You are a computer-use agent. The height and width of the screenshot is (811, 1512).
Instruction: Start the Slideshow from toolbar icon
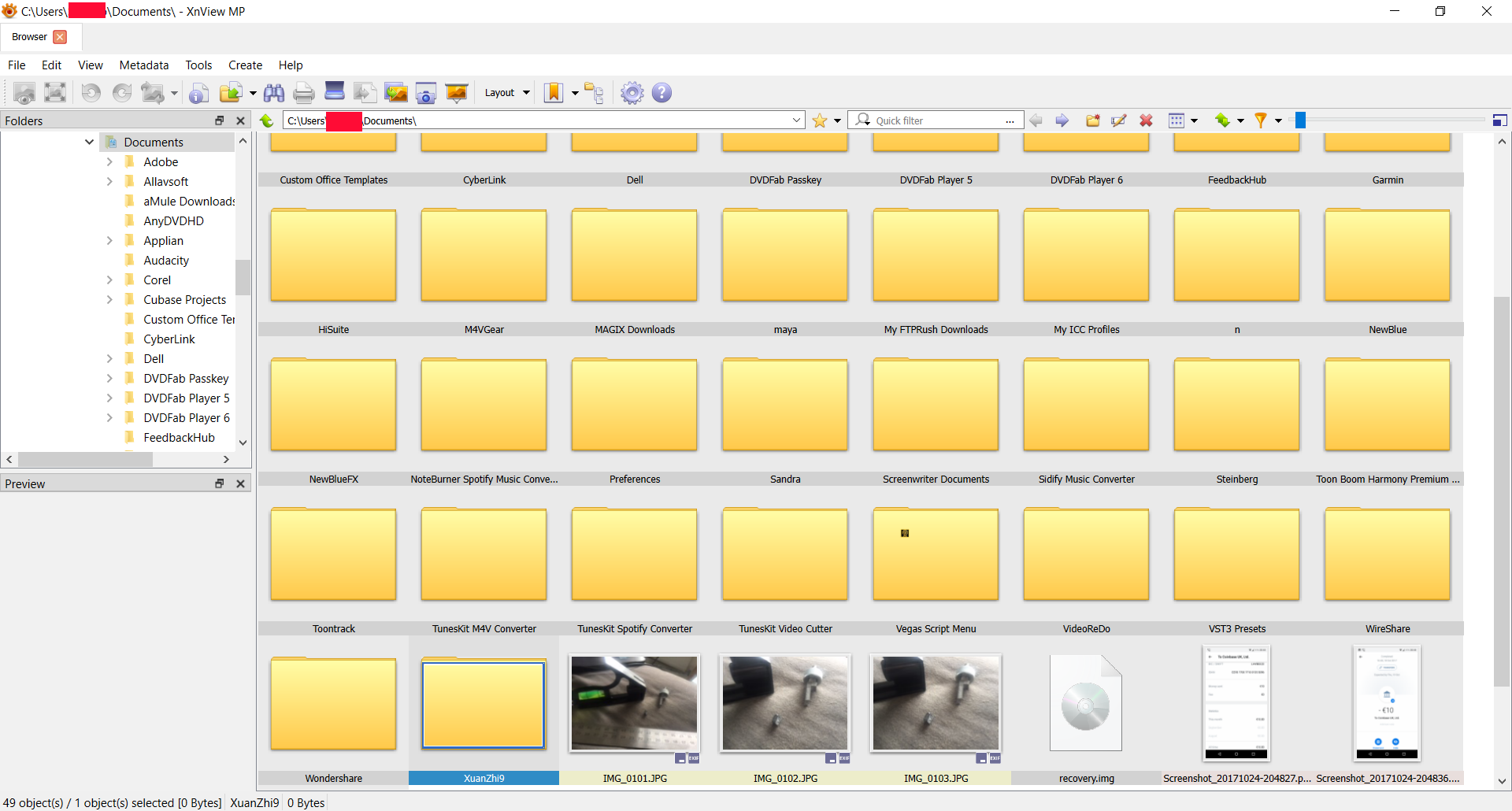(x=457, y=93)
